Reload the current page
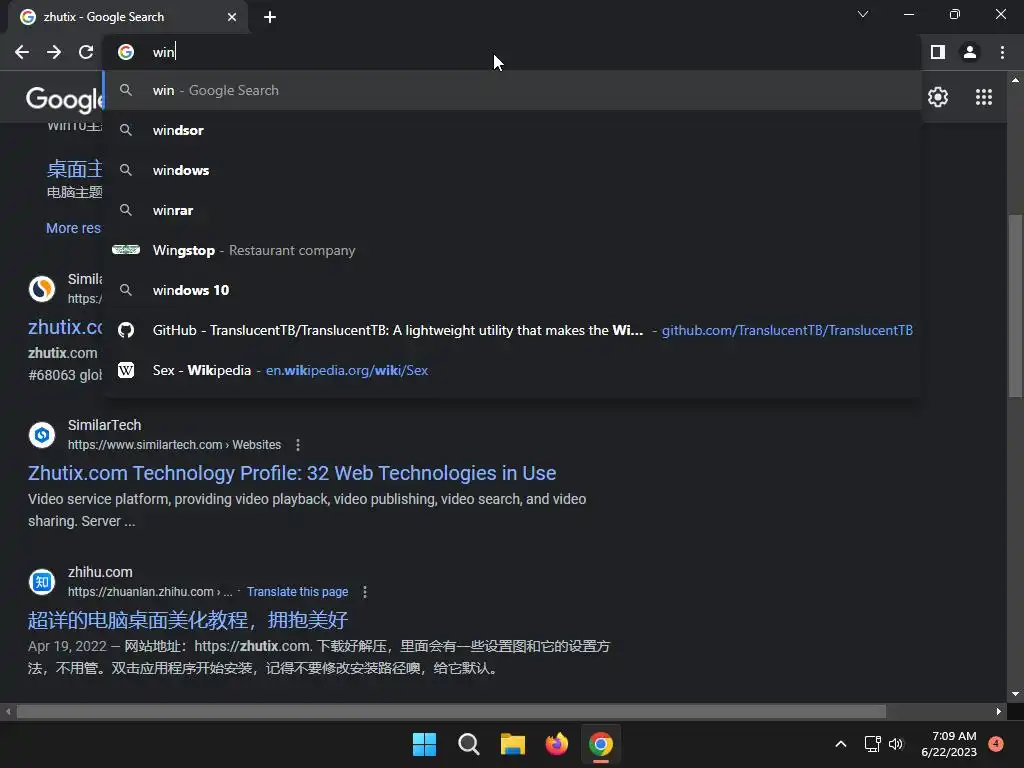 click(x=86, y=52)
